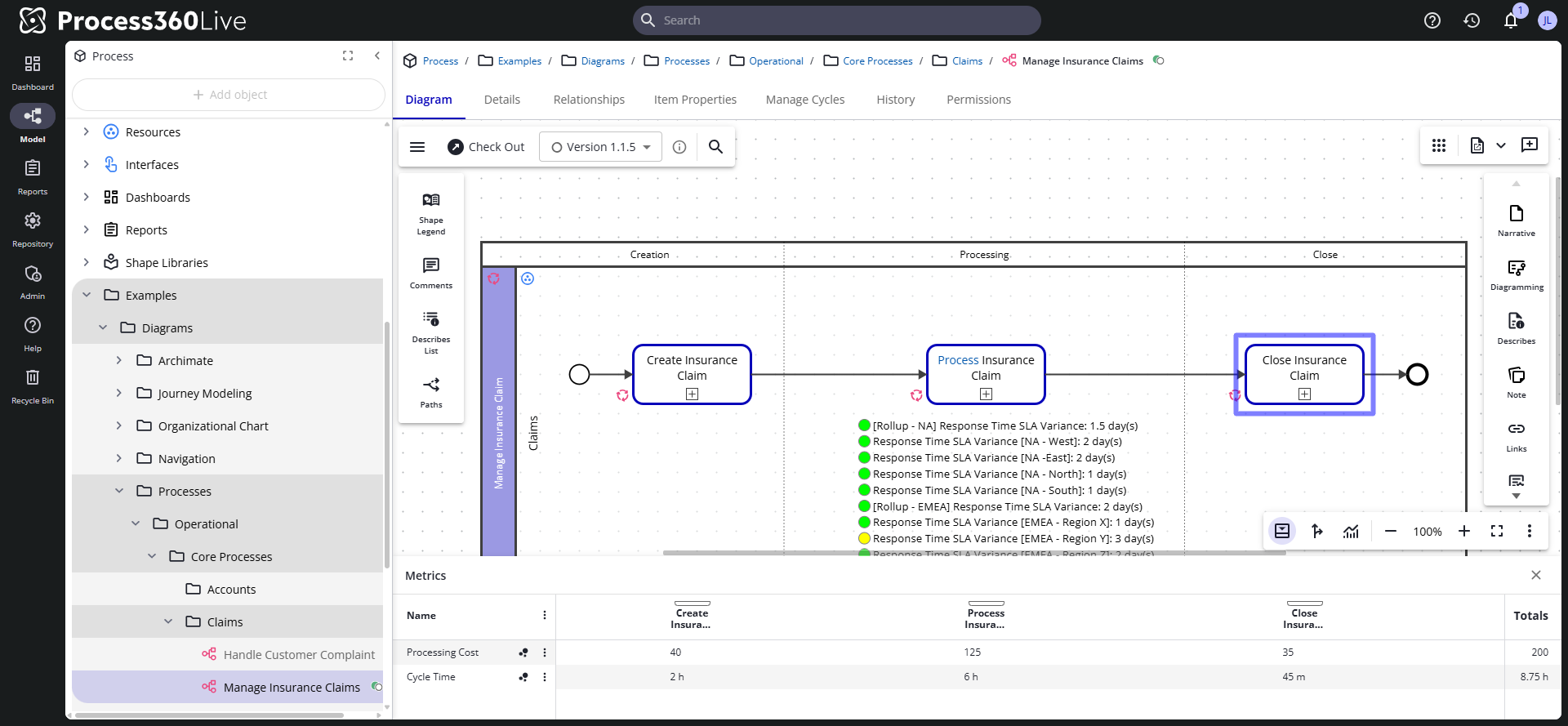This screenshot has width=1568, height=726.
Task: Open the diagram hamburger menu
Action: (x=417, y=147)
